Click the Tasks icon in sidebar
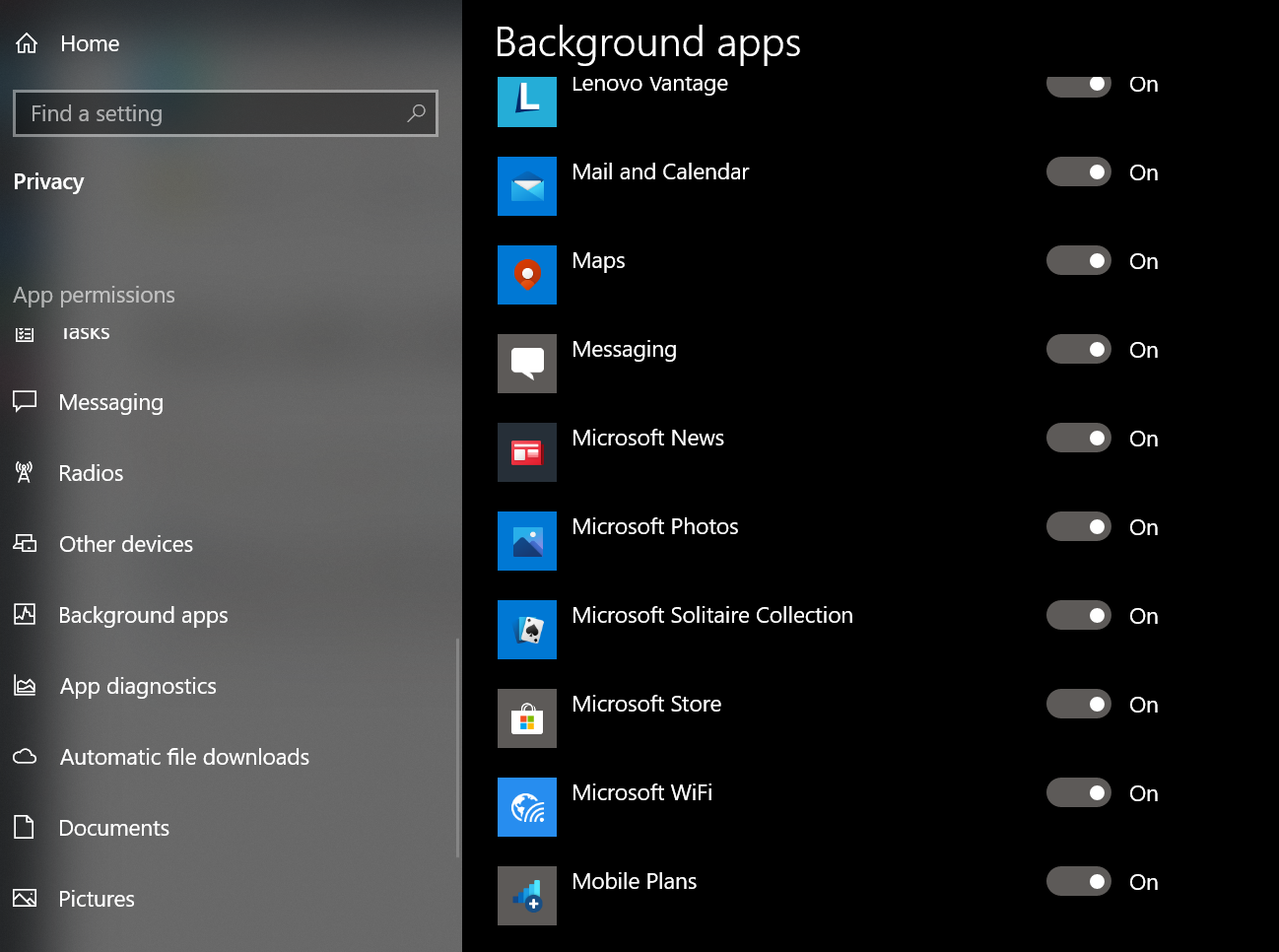Screen dimensions: 1279x952 (25, 333)
